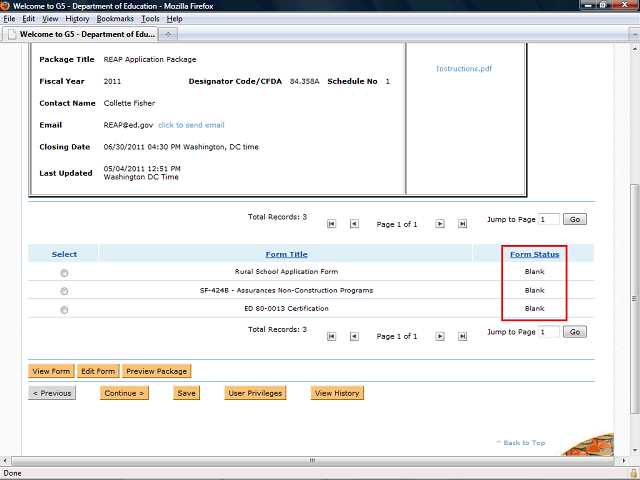This screenshot has width=640, height=480.
Task: Open the Bookmarks menu
Action: [x=115, y=19]
